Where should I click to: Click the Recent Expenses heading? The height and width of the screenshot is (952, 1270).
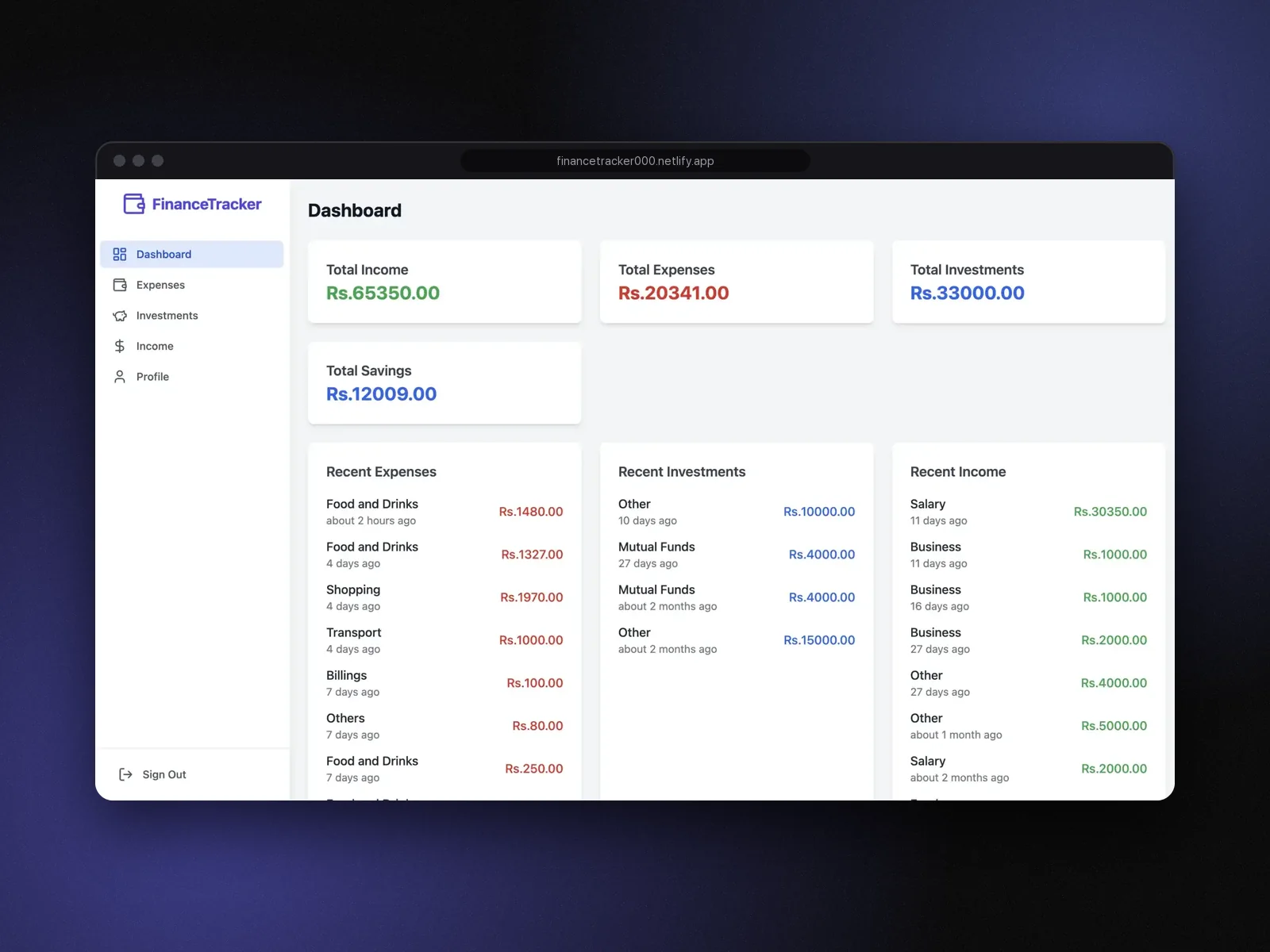(381, 472)
